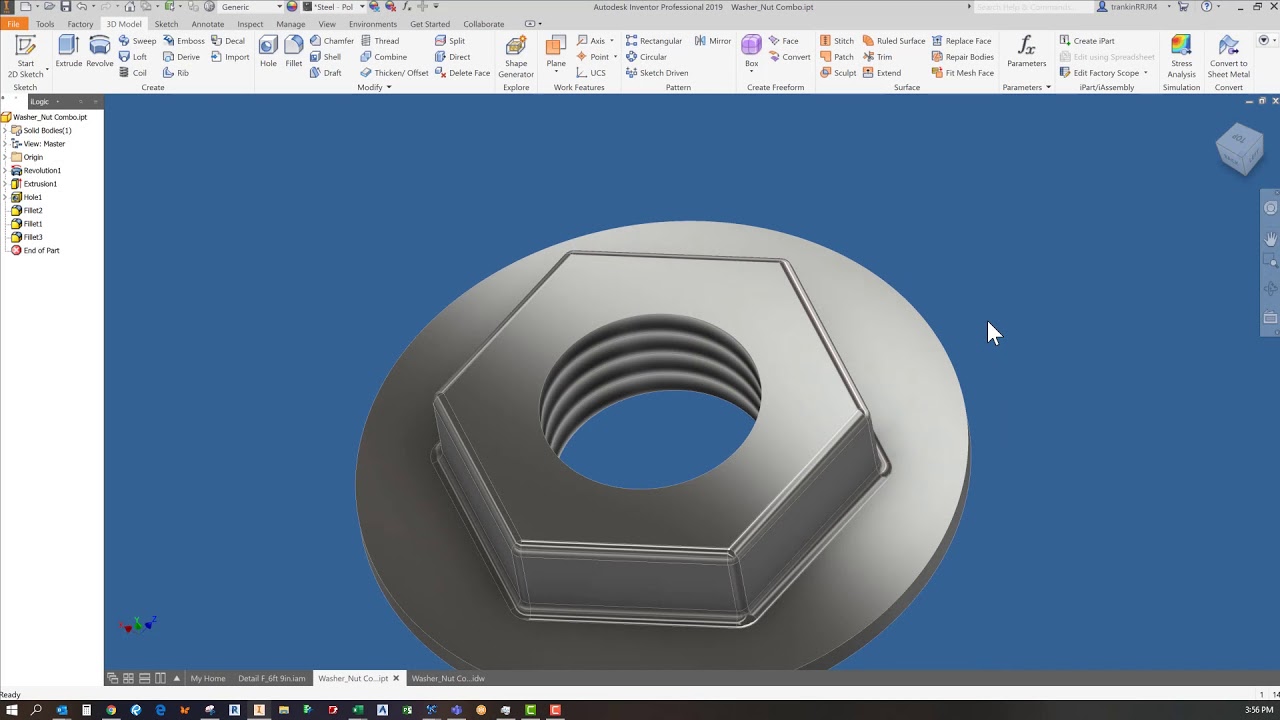Expand the View: Master node
Image resolution: width=1280 pixels, height=720 pixels.
5,144
